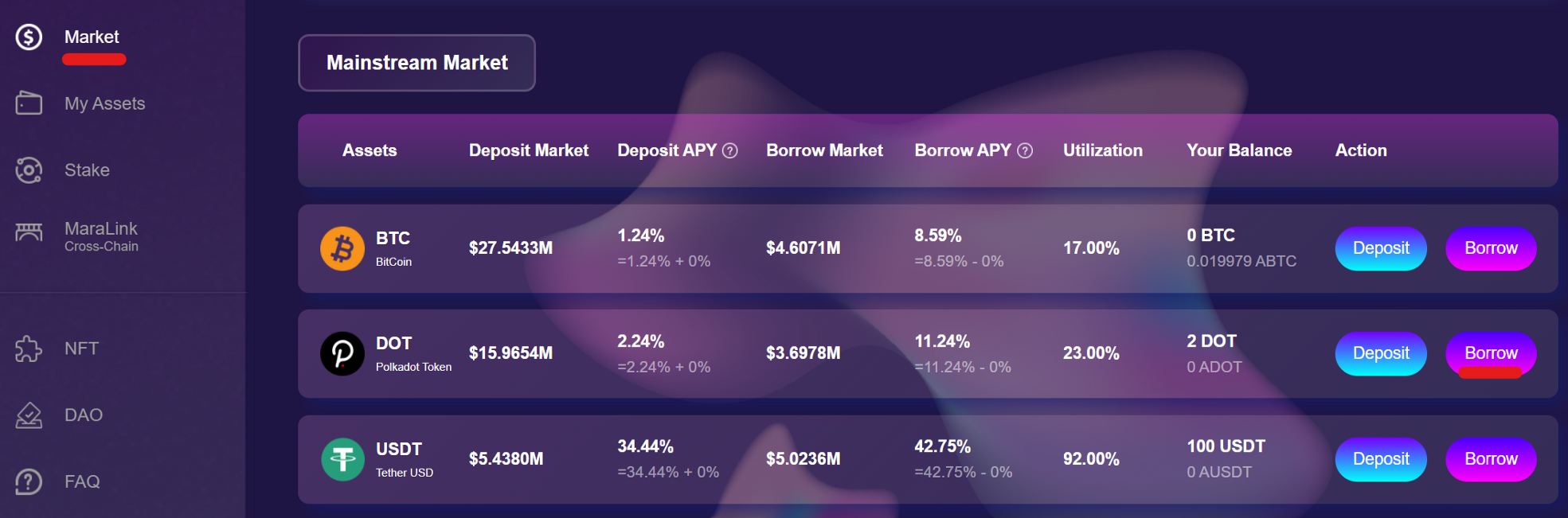Open the Stake section
This screenshot has height=518, width=1568.
pos(87,169)
